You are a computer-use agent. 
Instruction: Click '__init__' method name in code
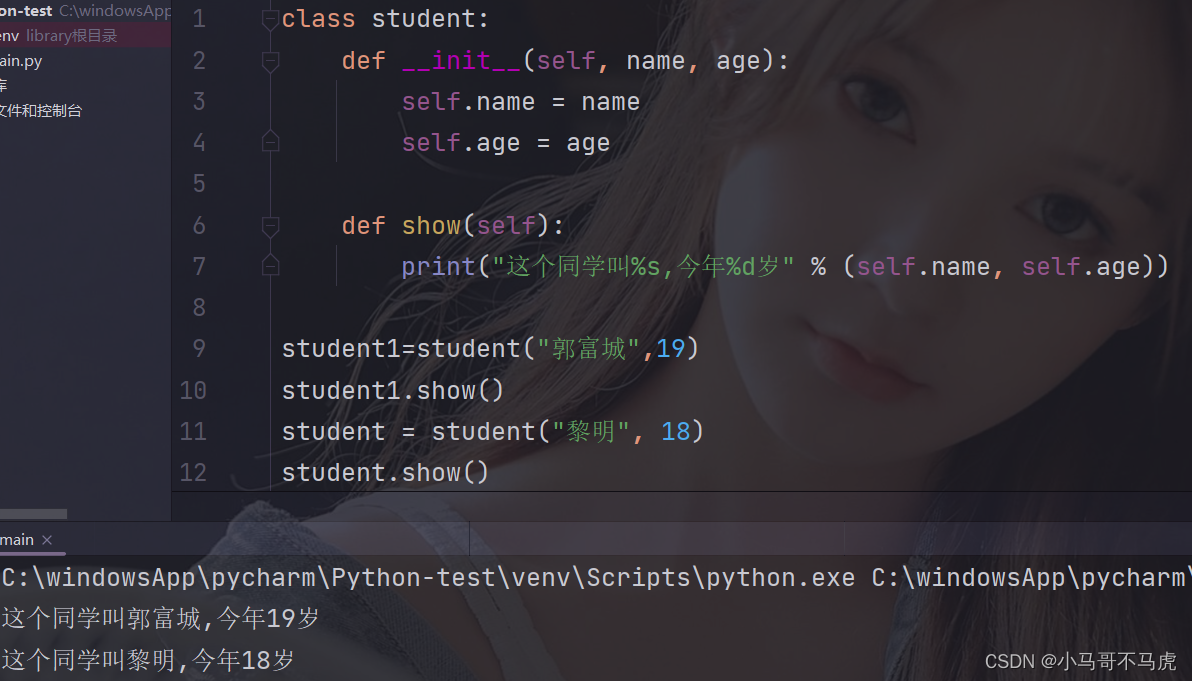point(461,61)
